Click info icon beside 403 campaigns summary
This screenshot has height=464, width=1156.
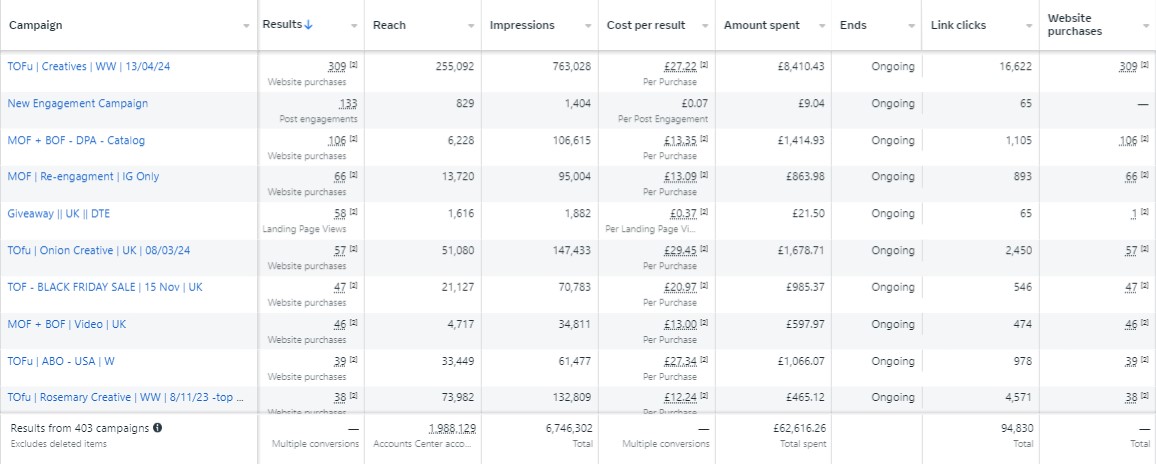pos(158,428)
